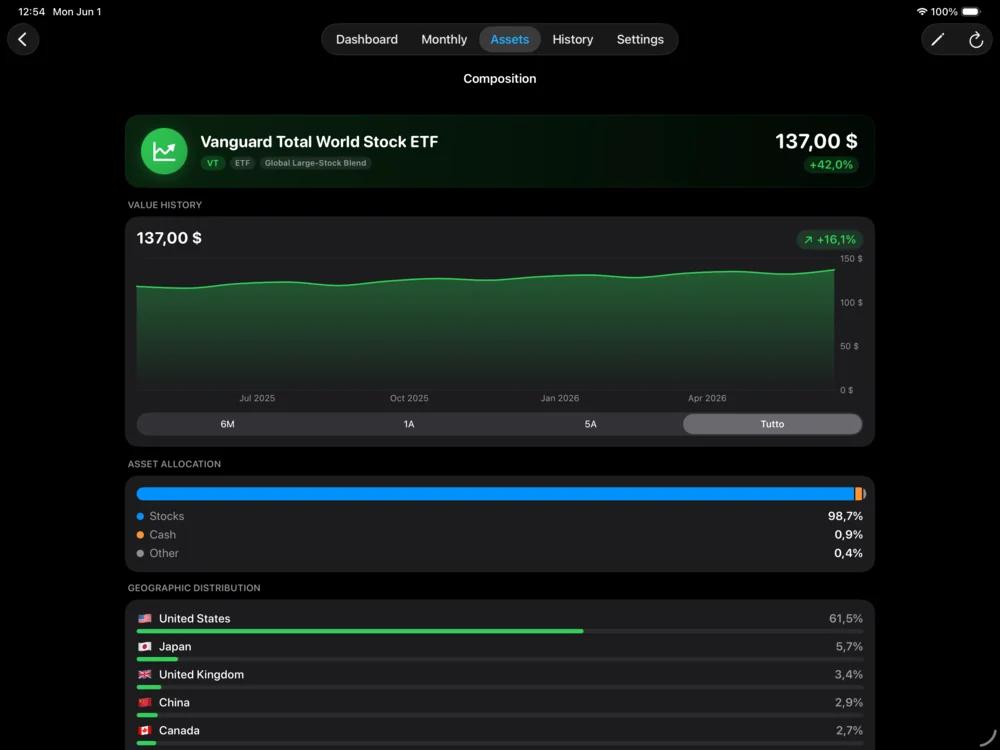Tap the China flag icon
The width and height of the screenshot is (1000, 750).
pyautogui.click(x=145, y=703)
